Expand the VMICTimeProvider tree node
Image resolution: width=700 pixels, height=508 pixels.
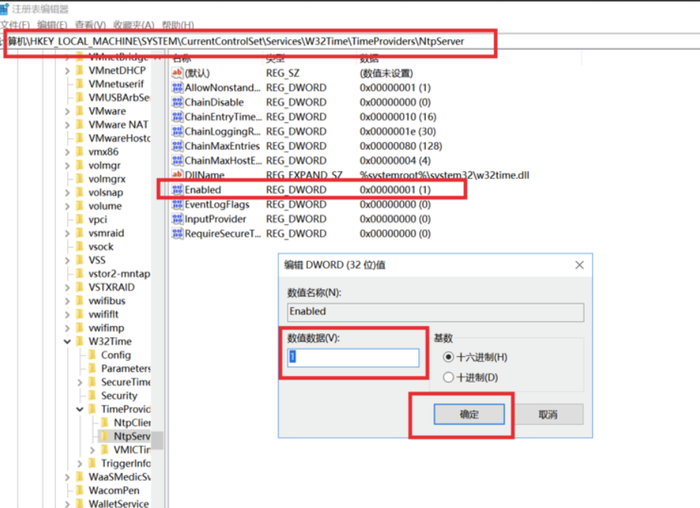(x=92, y=450)
